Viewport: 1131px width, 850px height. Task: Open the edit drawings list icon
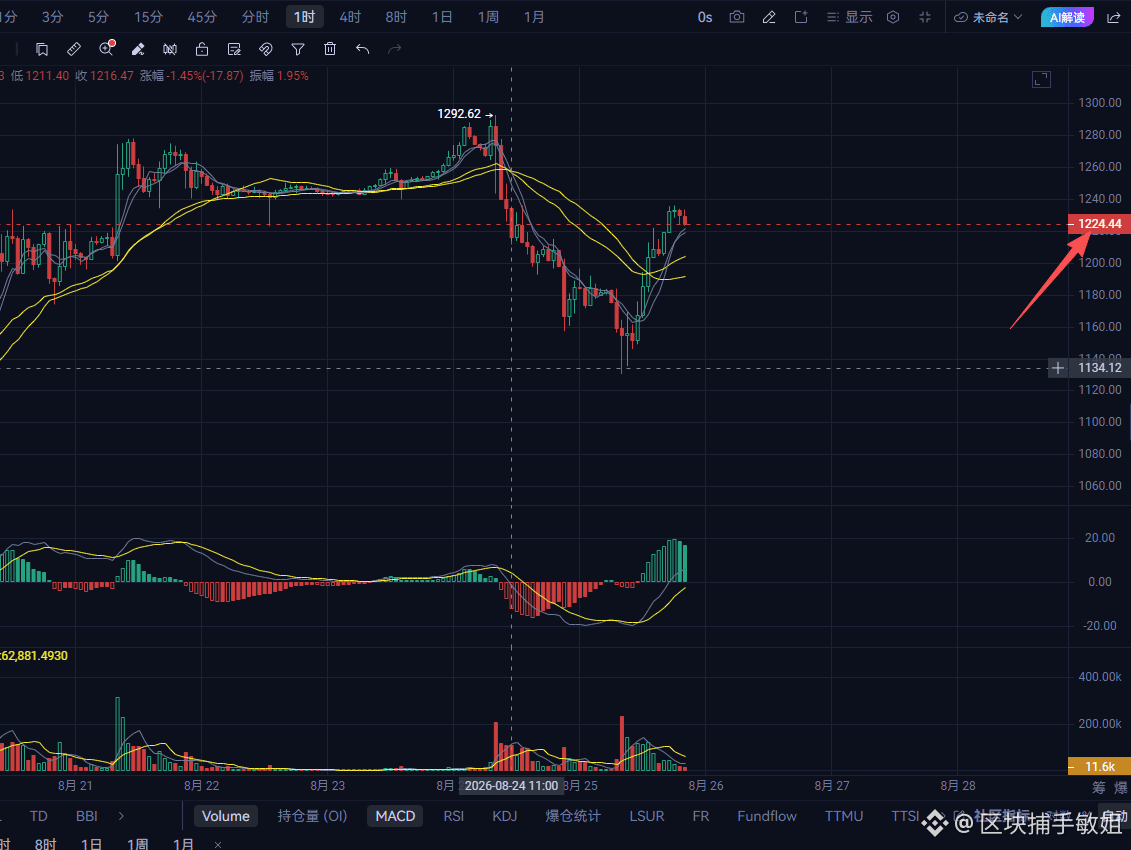pyautogui.click(x=234, y=49)
